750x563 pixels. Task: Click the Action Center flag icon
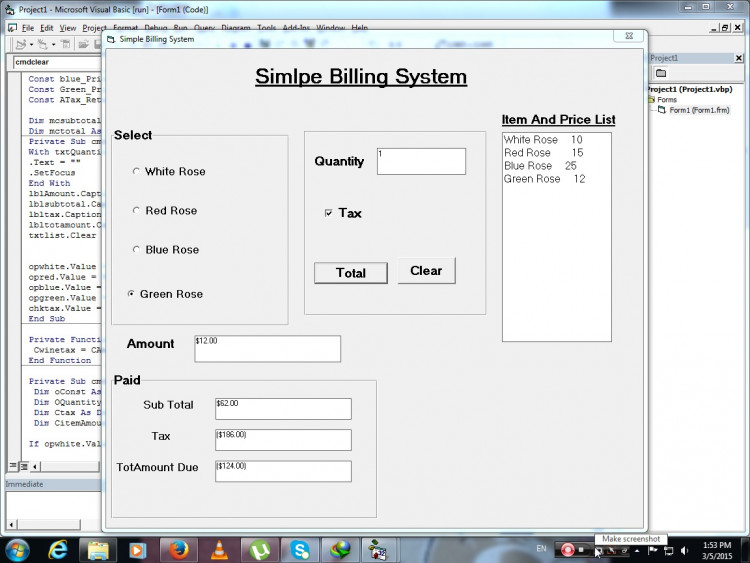click(652, 551)
